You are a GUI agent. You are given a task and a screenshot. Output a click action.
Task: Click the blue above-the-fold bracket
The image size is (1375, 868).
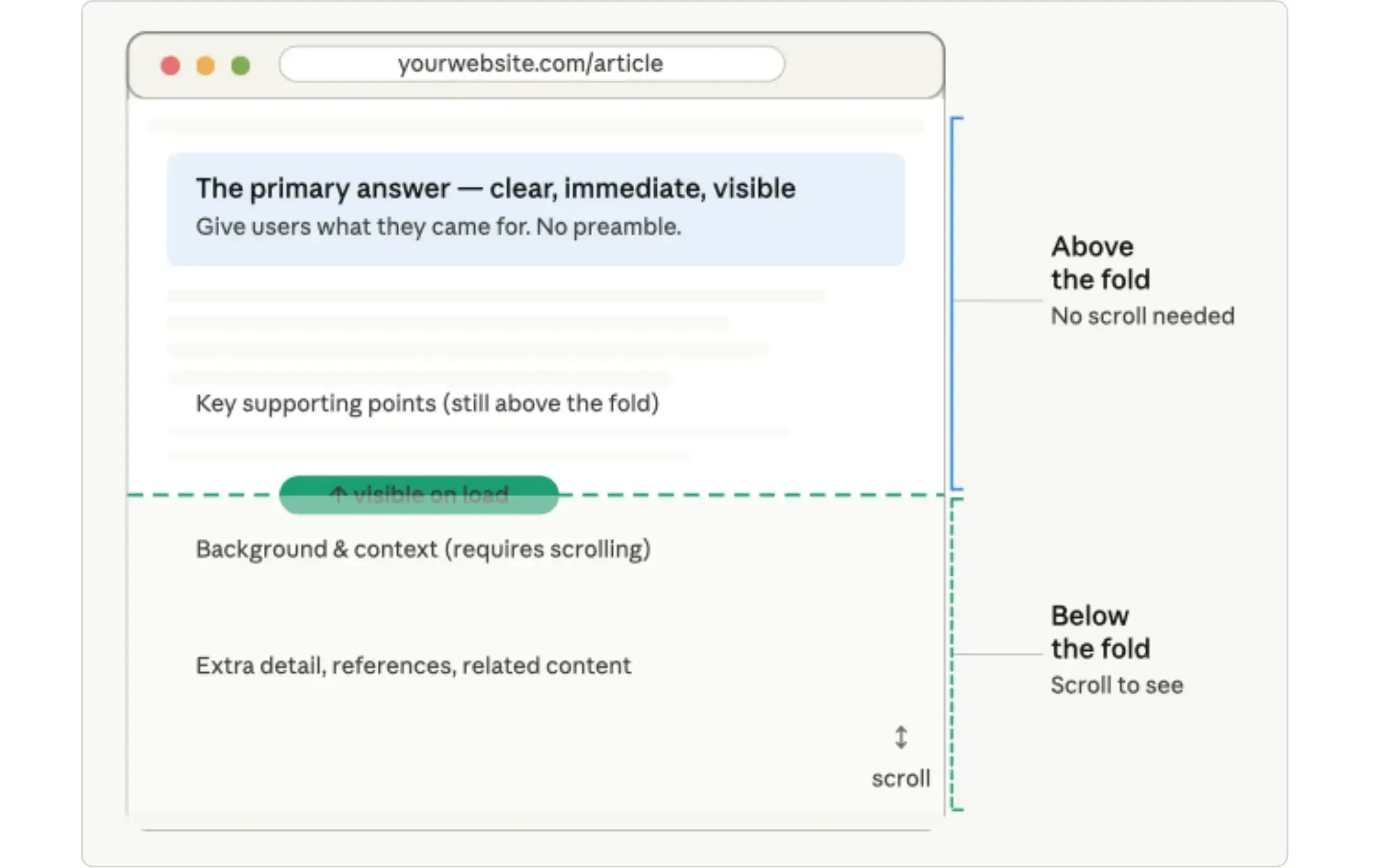click(952, 253)
